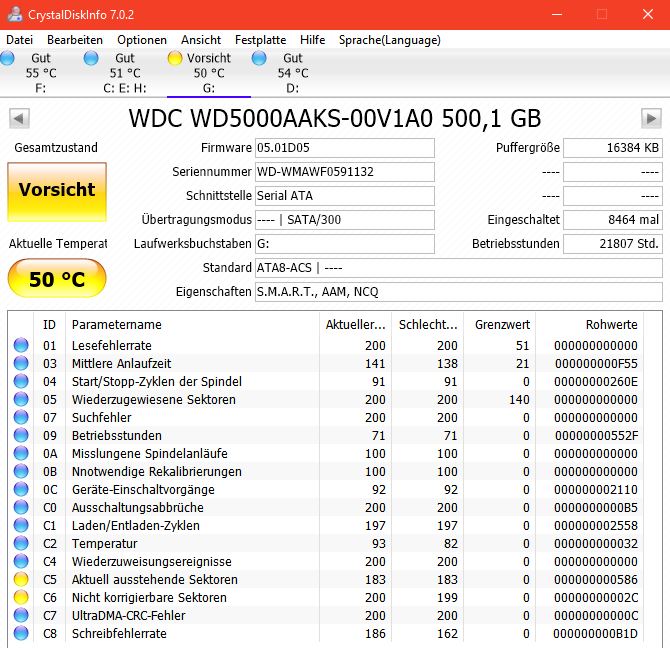Click status icon of UltraDMA-CRC-Fehler row
Image resolution: width=670 pixels, height=648 pixels.
[x=21, y=615]
